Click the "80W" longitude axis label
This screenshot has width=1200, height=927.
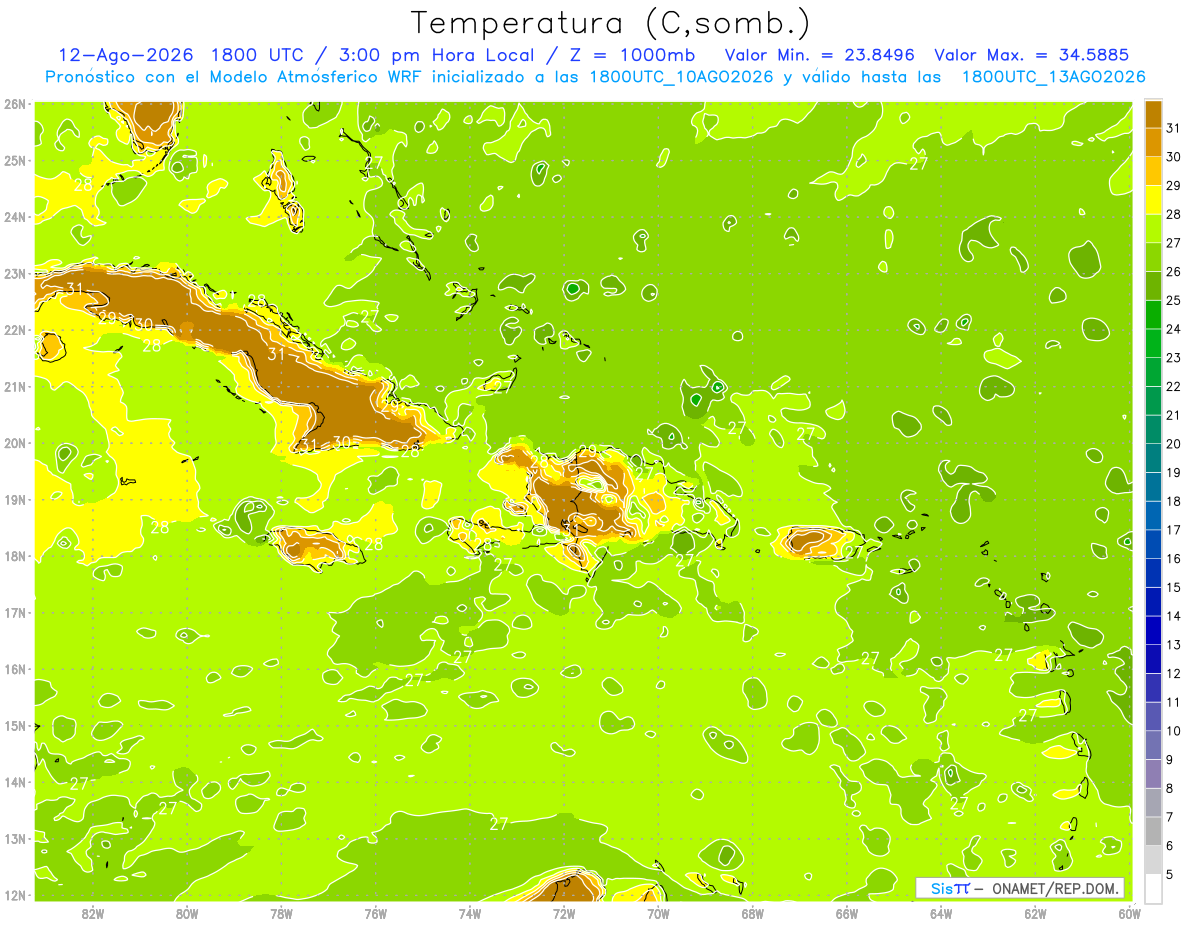[x=187, y=913]
